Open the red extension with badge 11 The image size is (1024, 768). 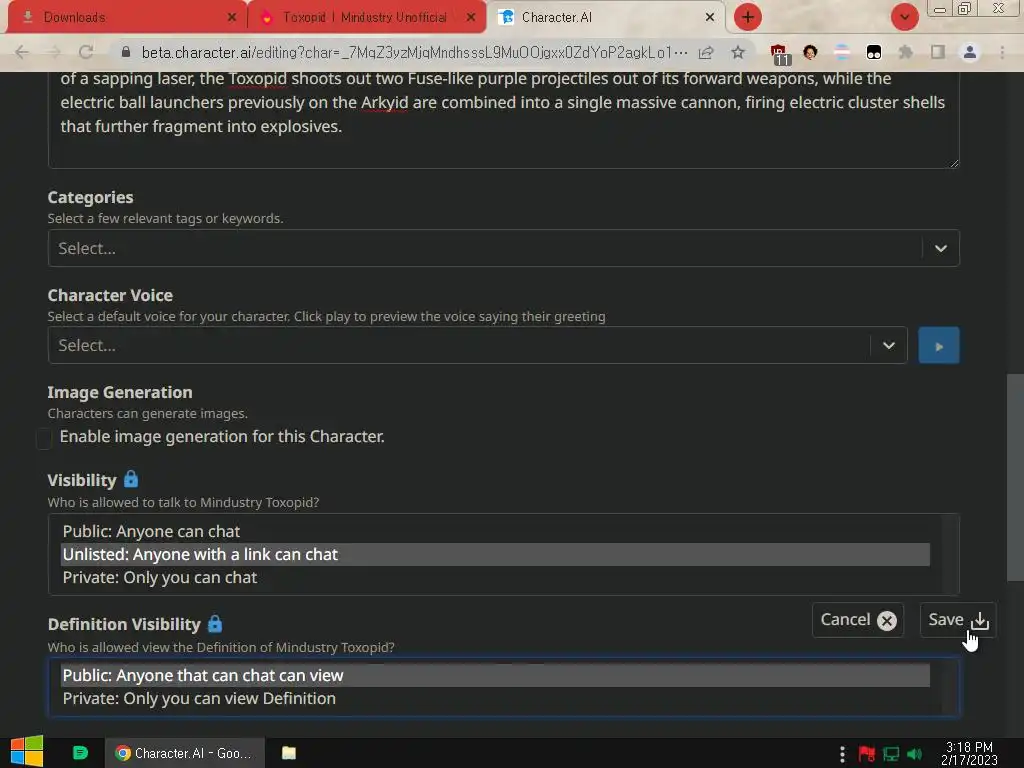click(778, 54)
